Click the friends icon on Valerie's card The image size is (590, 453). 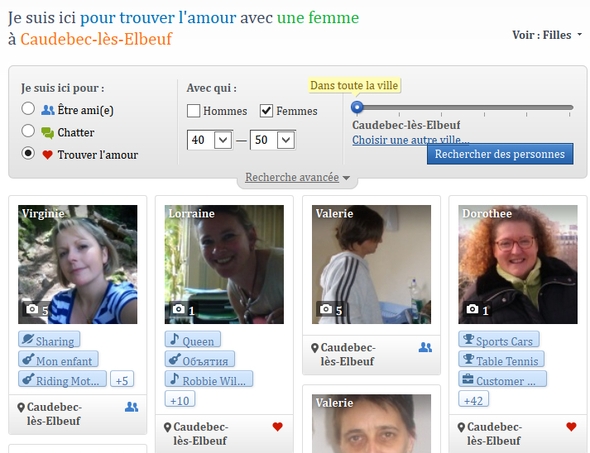pyautogui.click(x=425, y=347)
